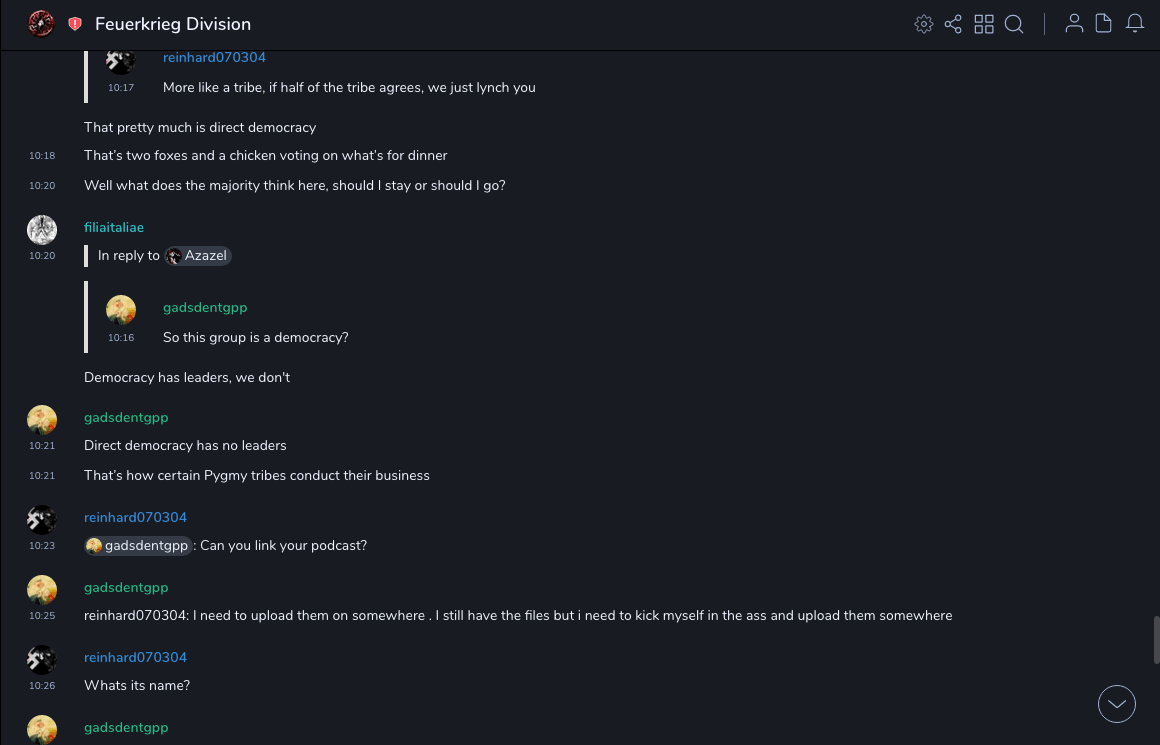Click the gadsdentgpp mention pill in podcast message

[x=138, y=546]
